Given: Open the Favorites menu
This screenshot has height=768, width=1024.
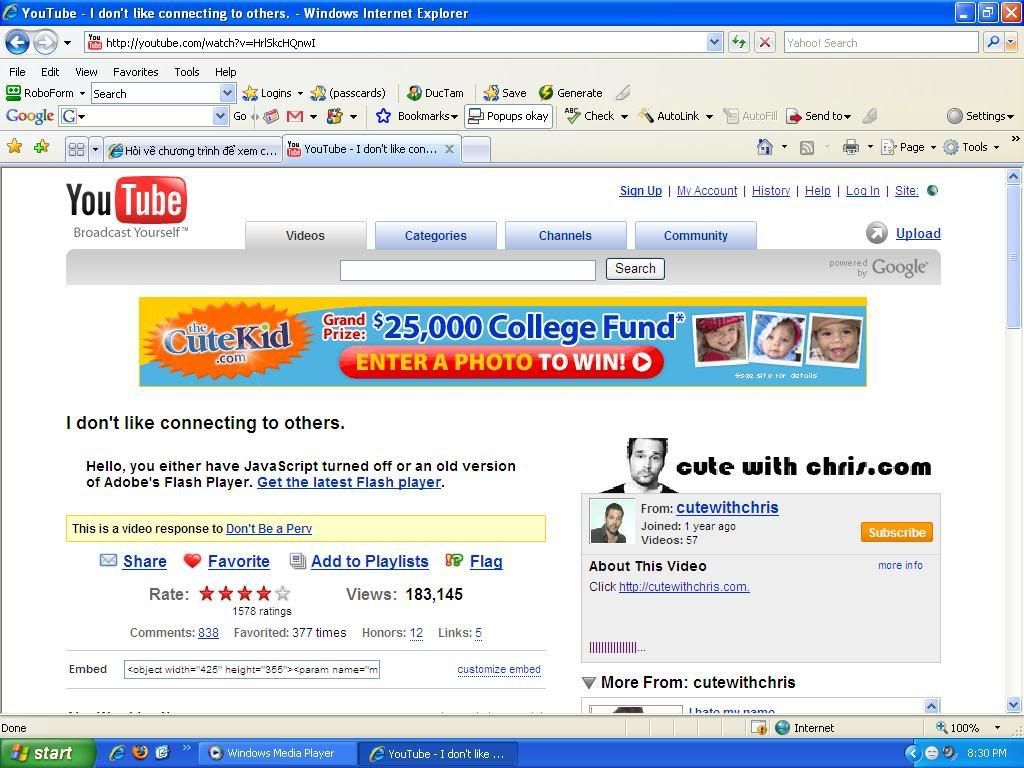Looking at the screenshot, I should [135, 72].
